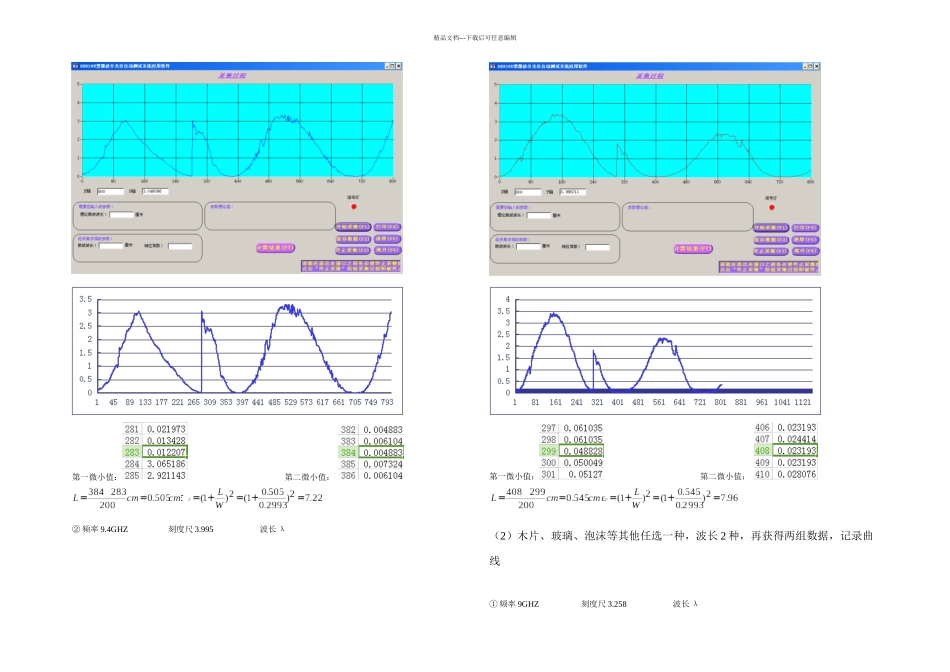Select highlighted row 283 in left data table
The width and height of the screenshot is (950, 672).
(156, 452)
